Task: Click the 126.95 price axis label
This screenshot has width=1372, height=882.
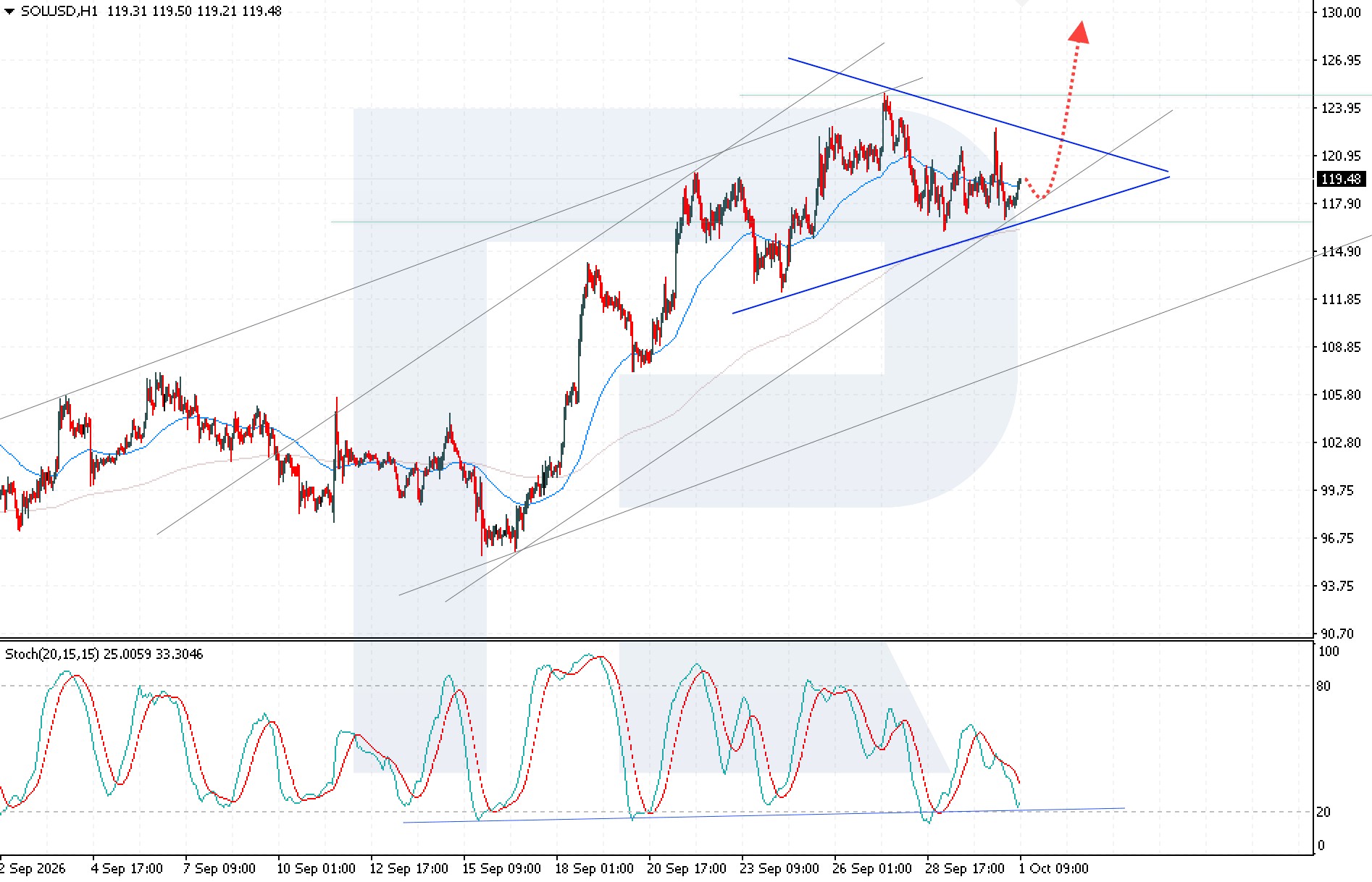Action: click(x=1341, y=60)
